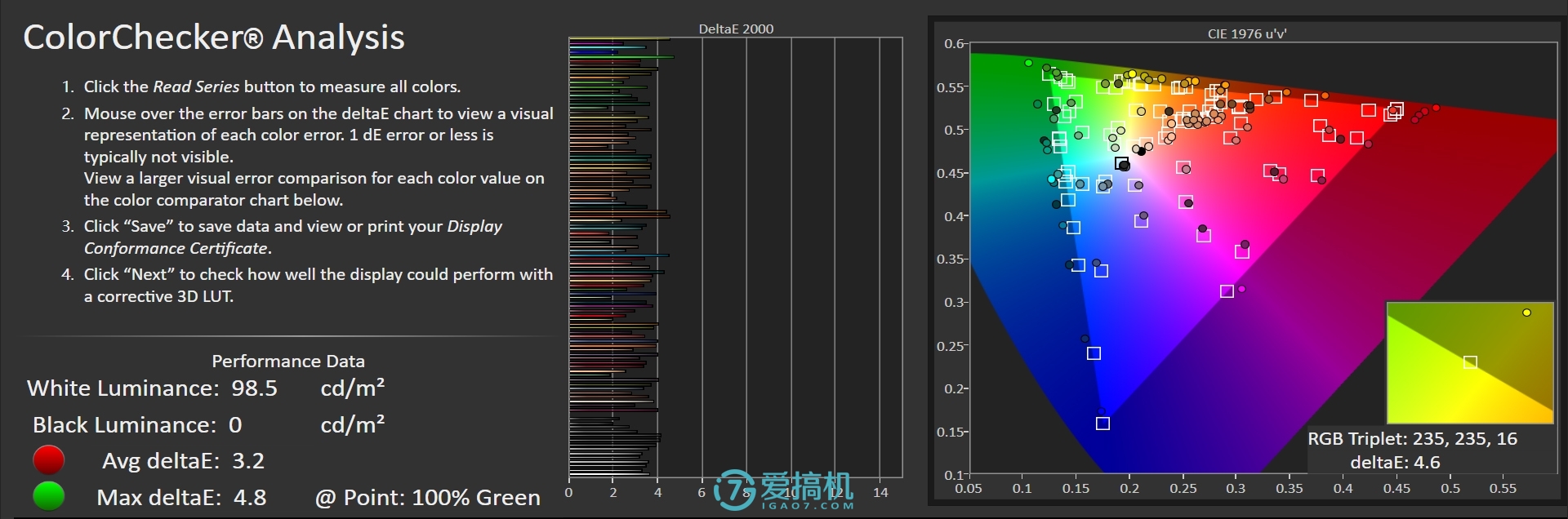Click the bright cyan measured dot in CIE chart
This screenshot has width=1568, height=519.
pyautogui.click(x=1051, y=179)
